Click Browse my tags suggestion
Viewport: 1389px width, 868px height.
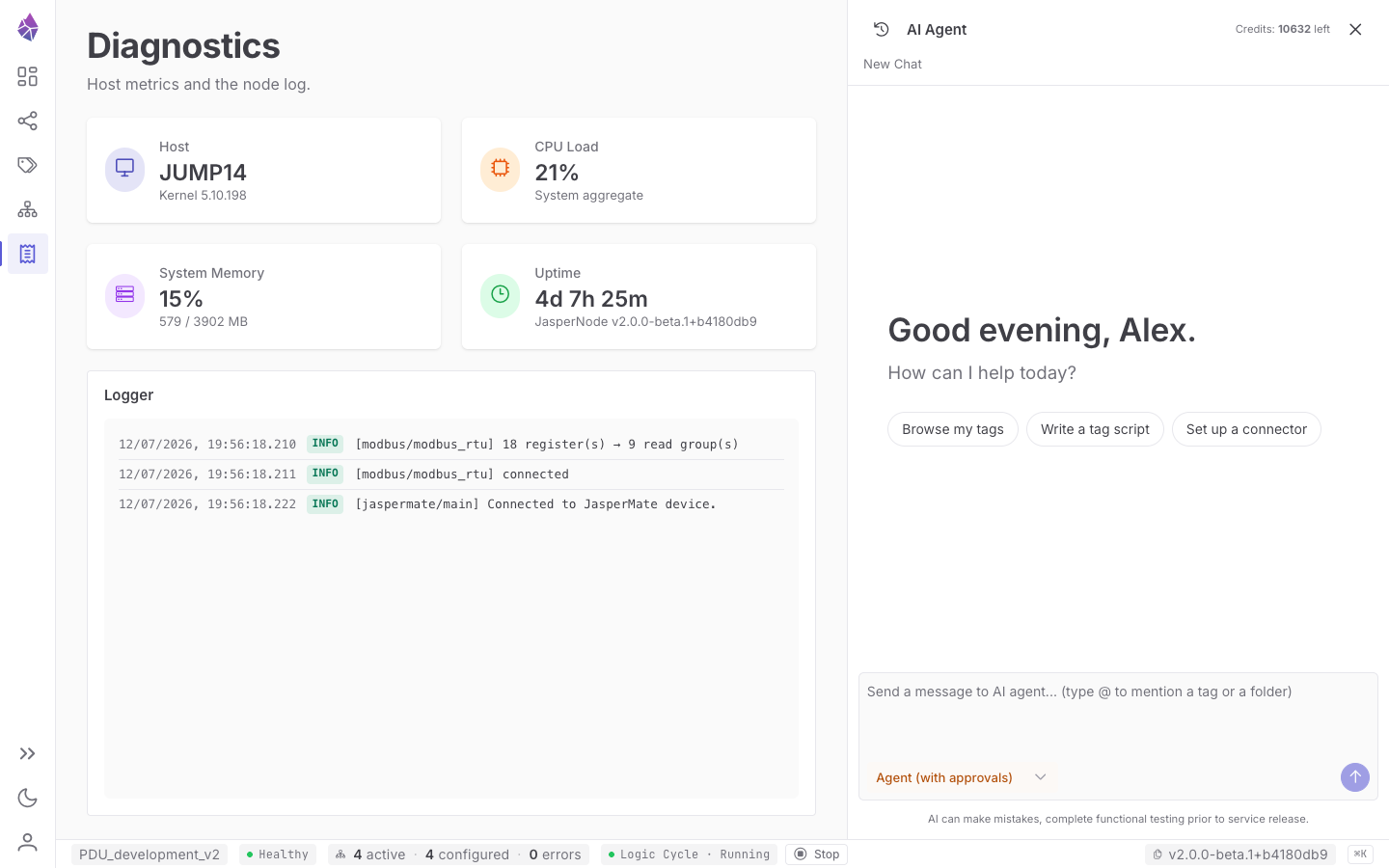pyautogui.click(x=953, y=429)
